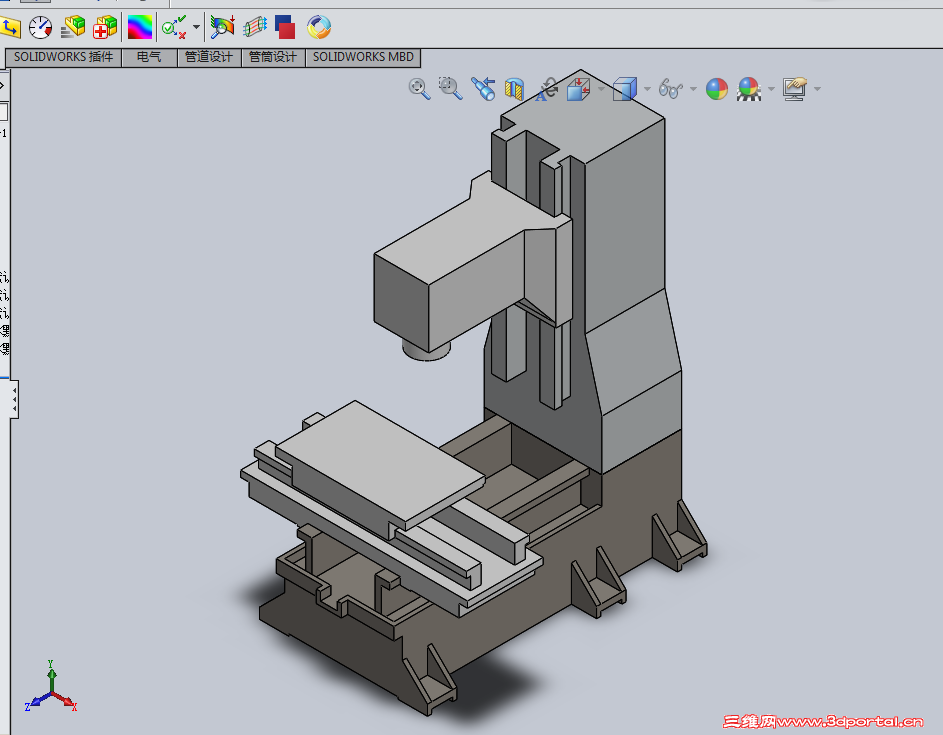Screen dimensions: 943x735
Task: Click Zoom to Area icon
Action: click(x=450, y=88)
